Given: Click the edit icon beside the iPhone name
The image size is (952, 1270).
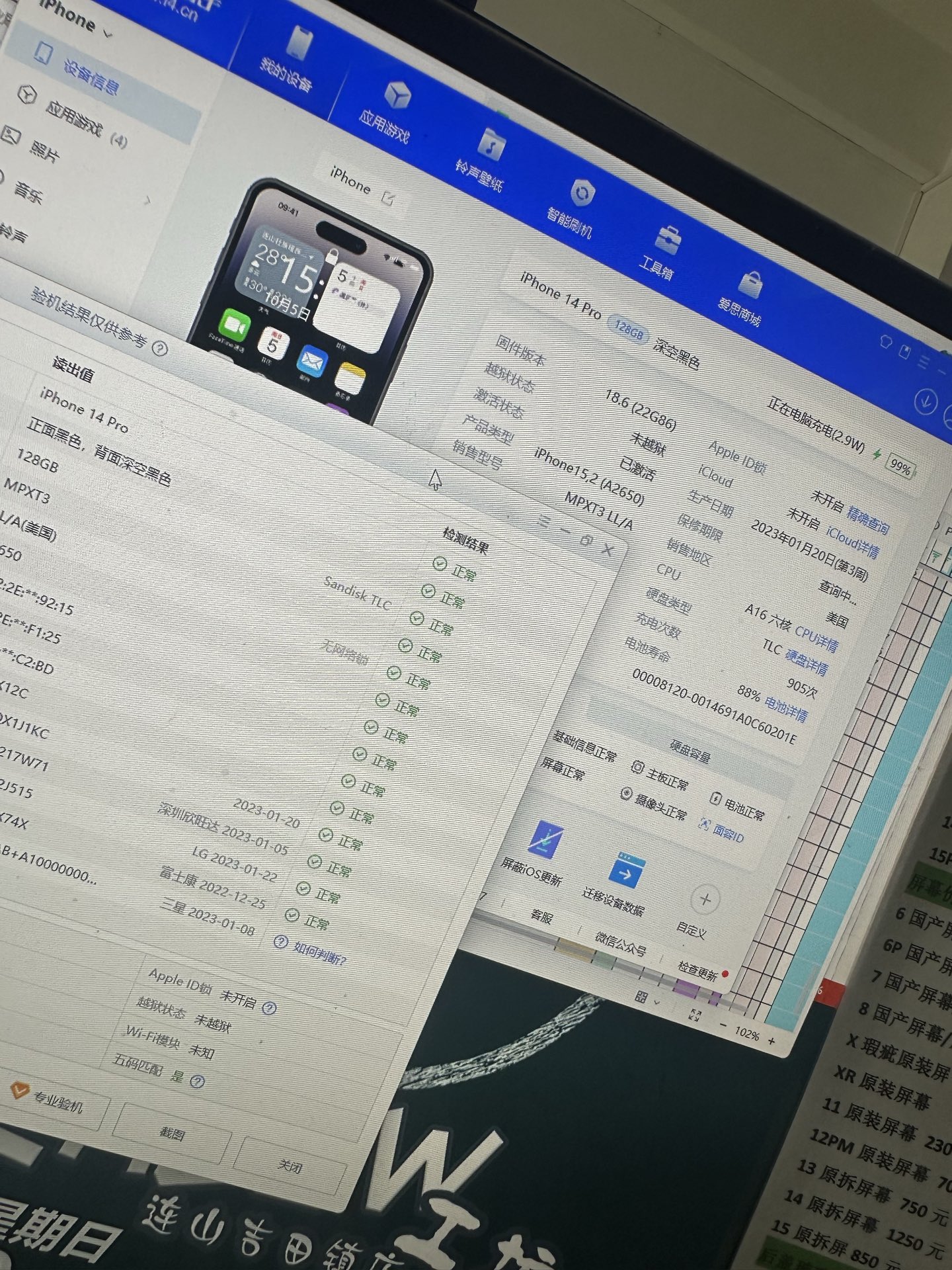Looking at the screenshot, I should (x=388, y=197).
